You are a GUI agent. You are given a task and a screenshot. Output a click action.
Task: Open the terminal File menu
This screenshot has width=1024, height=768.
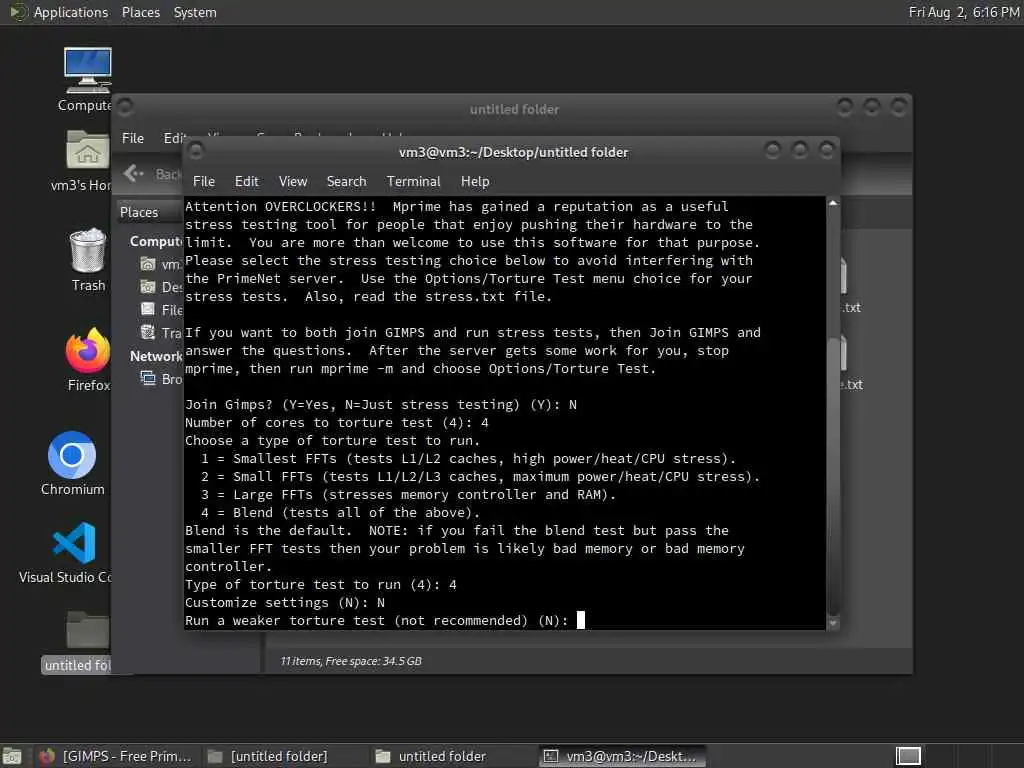(204, 182)
